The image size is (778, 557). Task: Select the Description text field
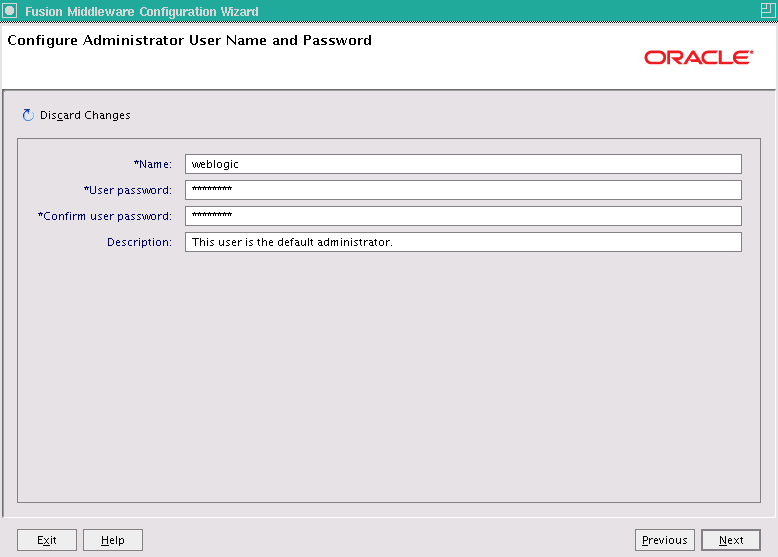463,242
